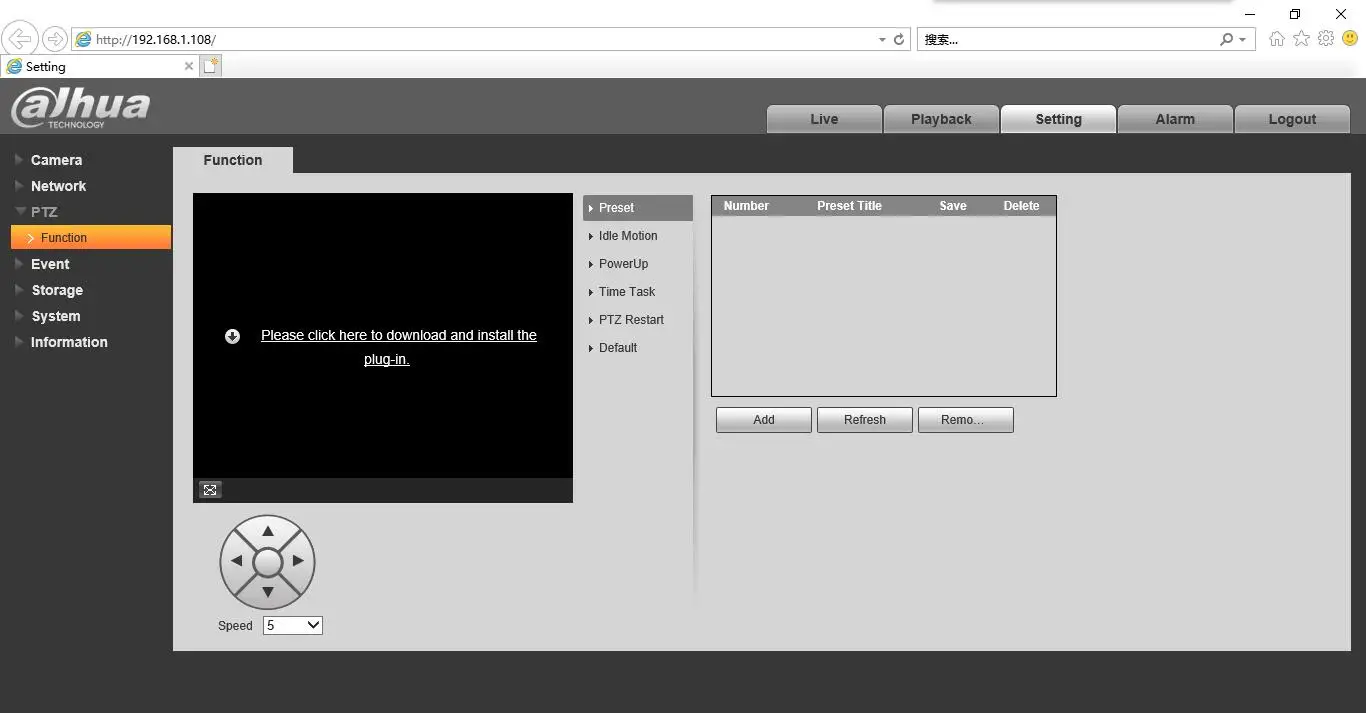Switch to the Live tab
Viewport: 1366px width, 713px height.
(824, 119)
